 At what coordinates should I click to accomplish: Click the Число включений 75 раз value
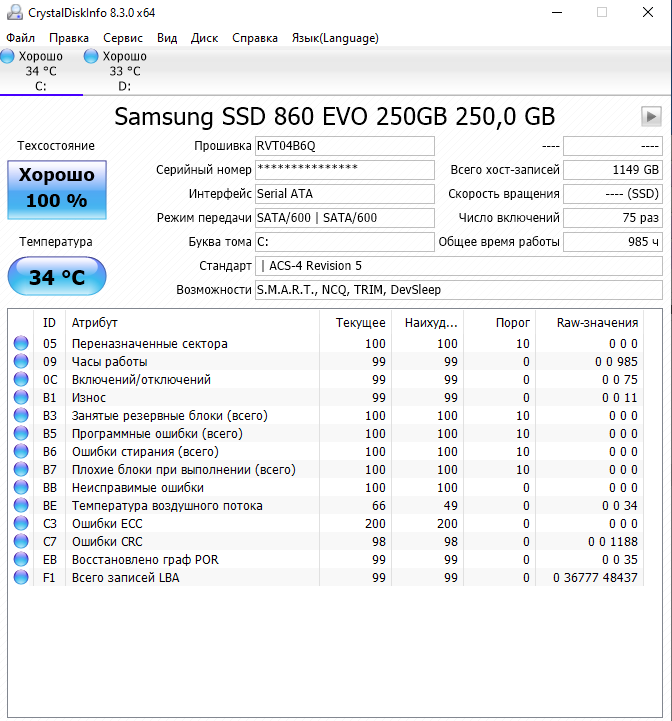click(613, 217)
